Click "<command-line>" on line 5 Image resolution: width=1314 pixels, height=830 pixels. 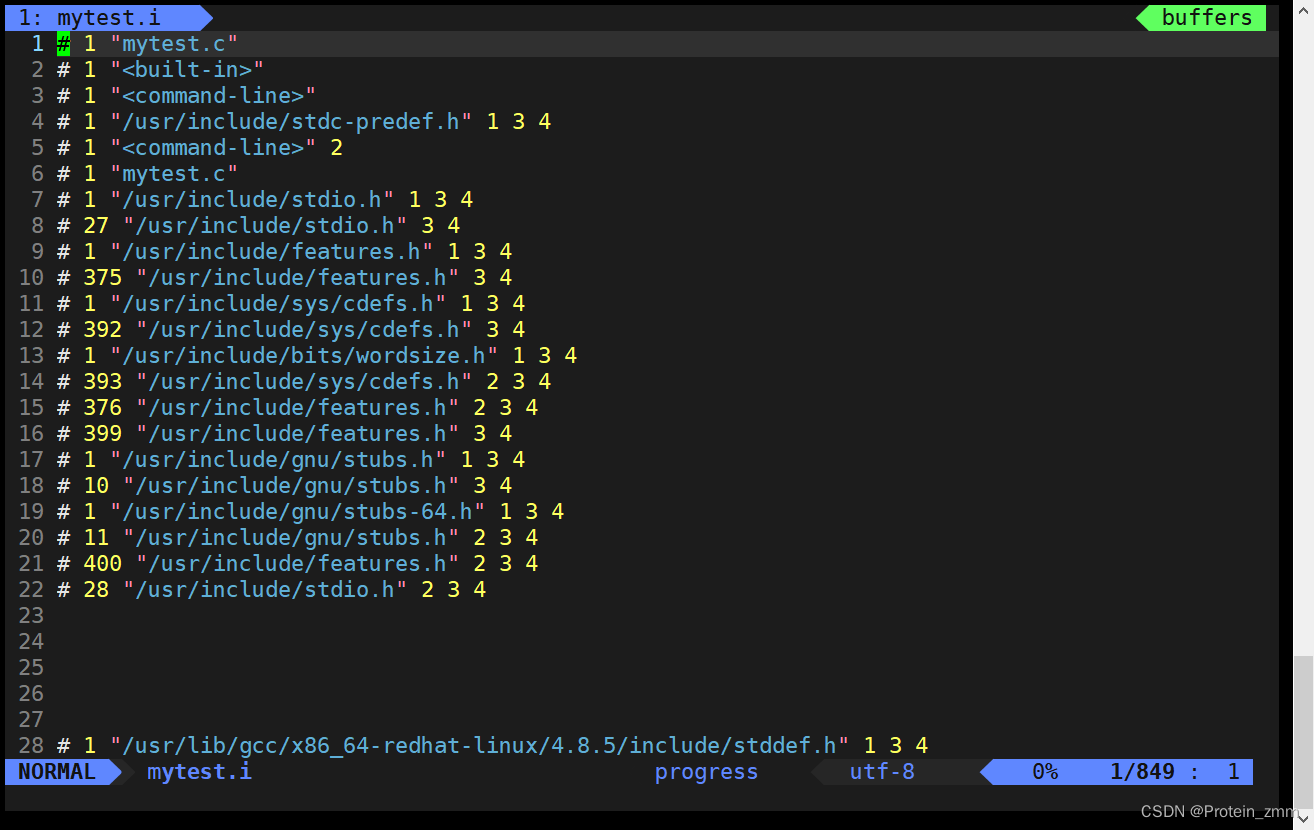point(213,147)
